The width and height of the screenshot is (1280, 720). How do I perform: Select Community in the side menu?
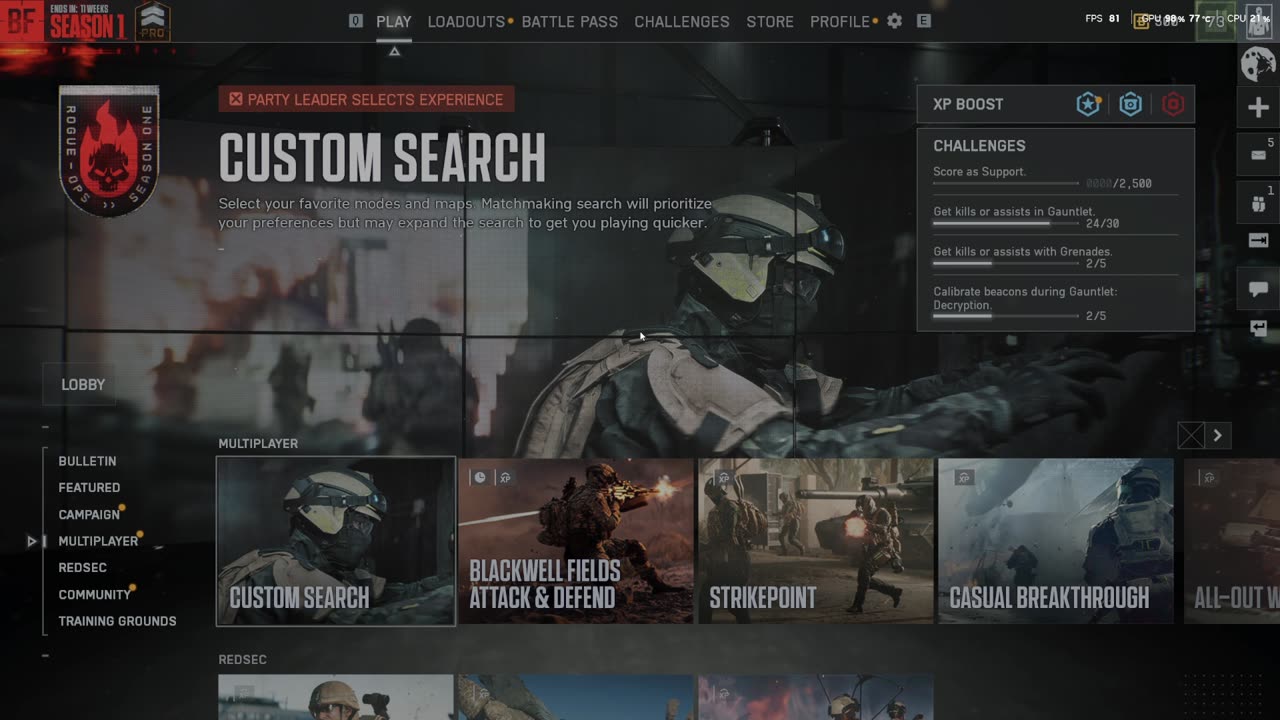pyautogui.click(x=94, y=594)
